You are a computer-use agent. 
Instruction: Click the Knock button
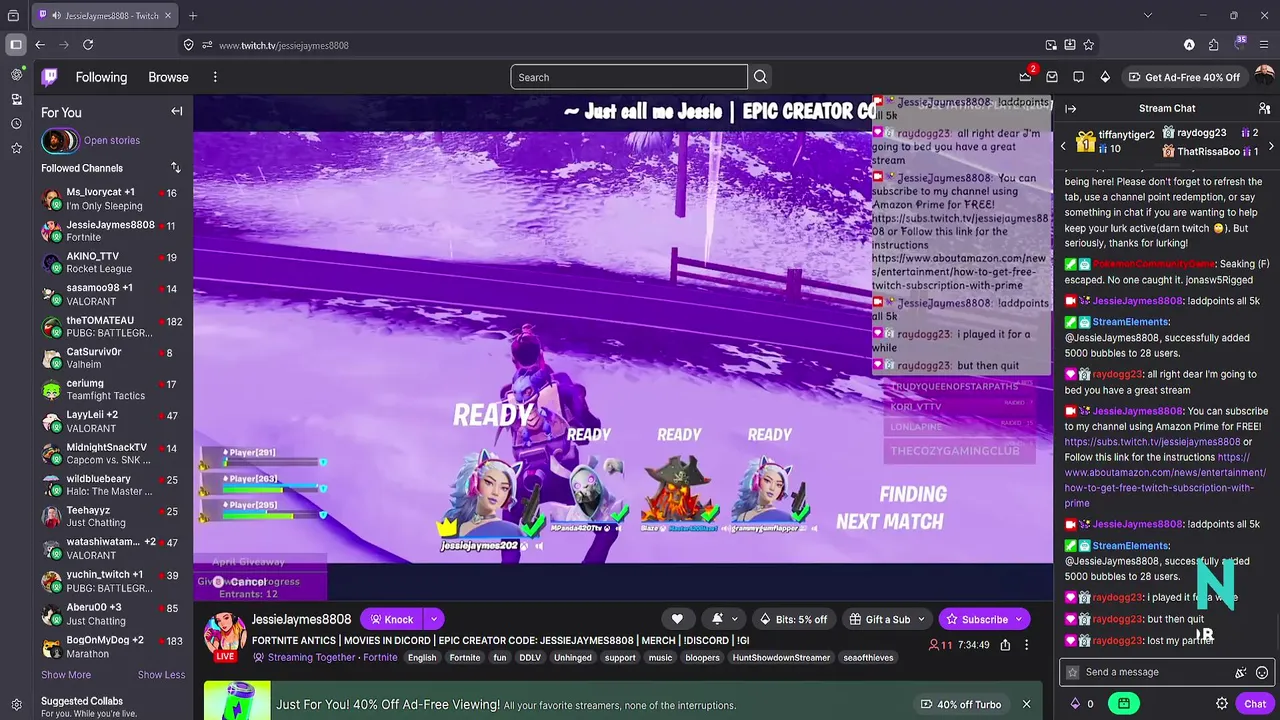(391, 619)
